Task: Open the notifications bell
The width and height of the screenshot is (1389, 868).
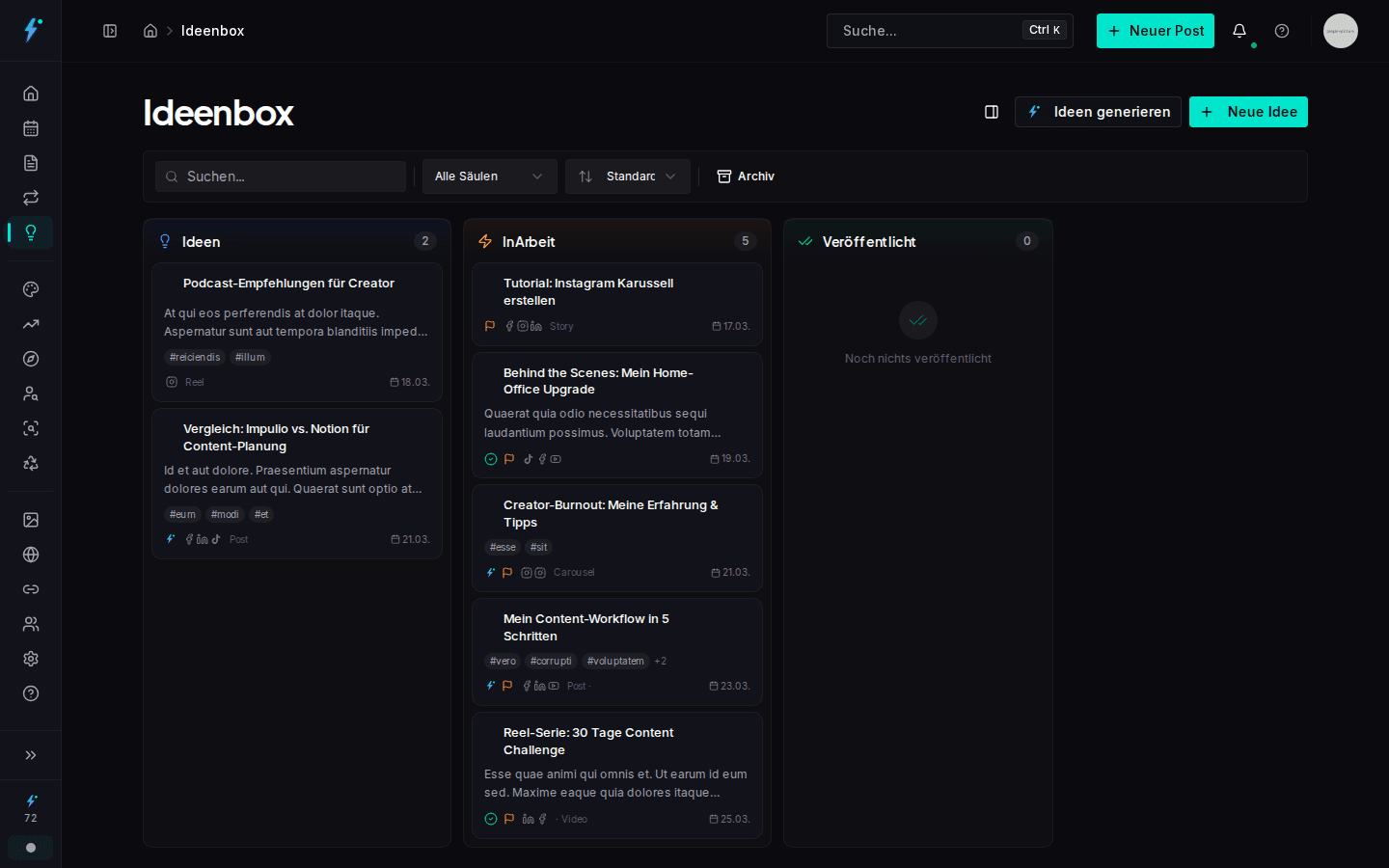Action: 1239,31
